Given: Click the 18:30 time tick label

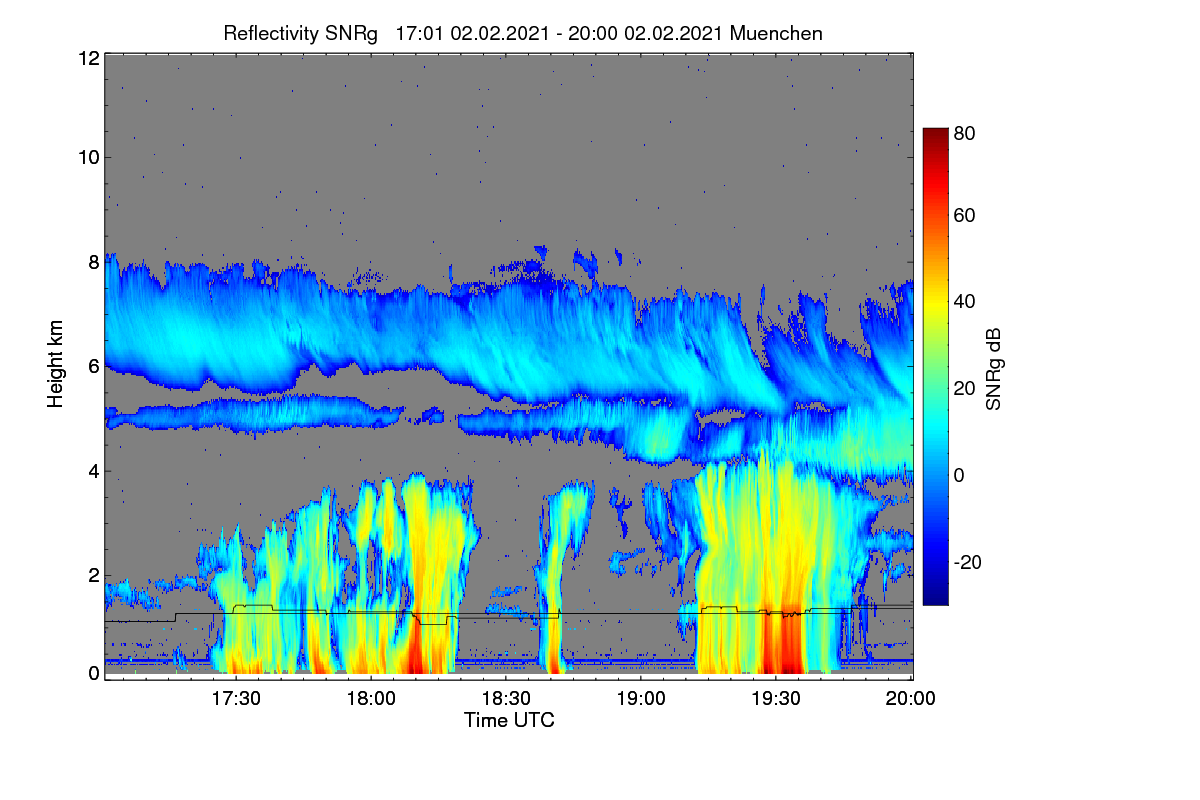Looking at the screenshot, I should (506, 699).
